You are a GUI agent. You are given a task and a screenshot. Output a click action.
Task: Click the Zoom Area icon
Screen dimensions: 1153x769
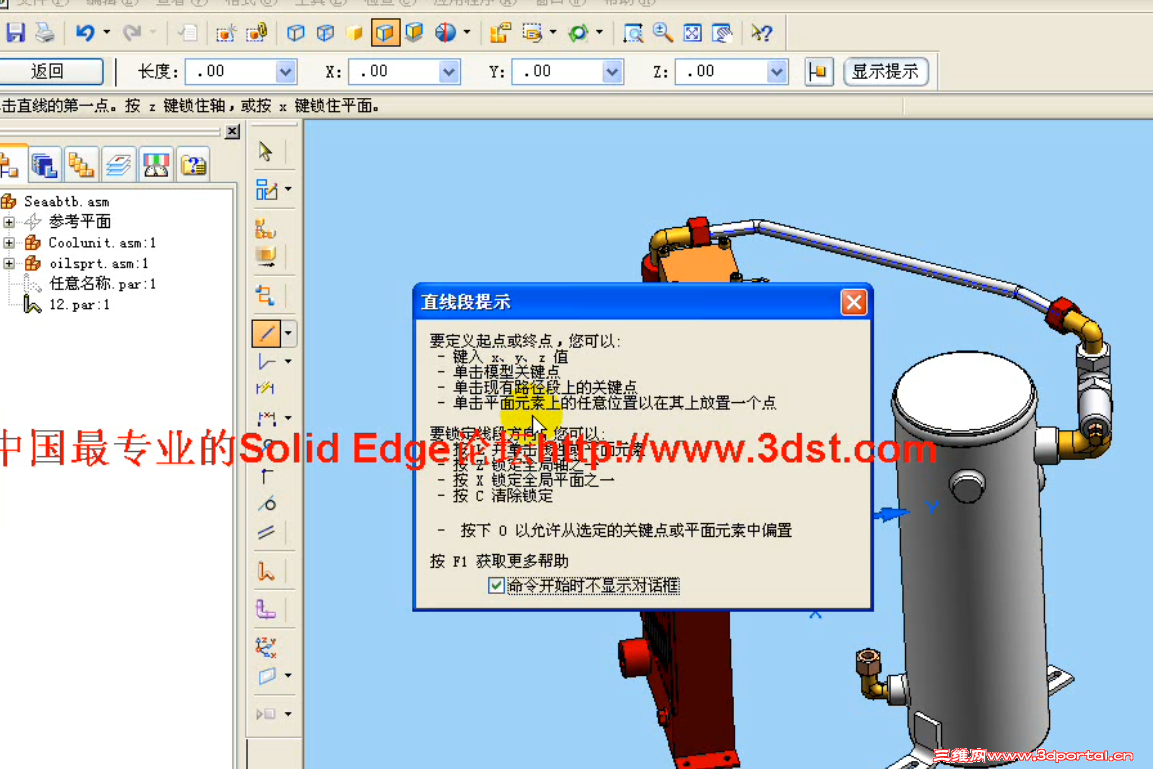(632, 32)
